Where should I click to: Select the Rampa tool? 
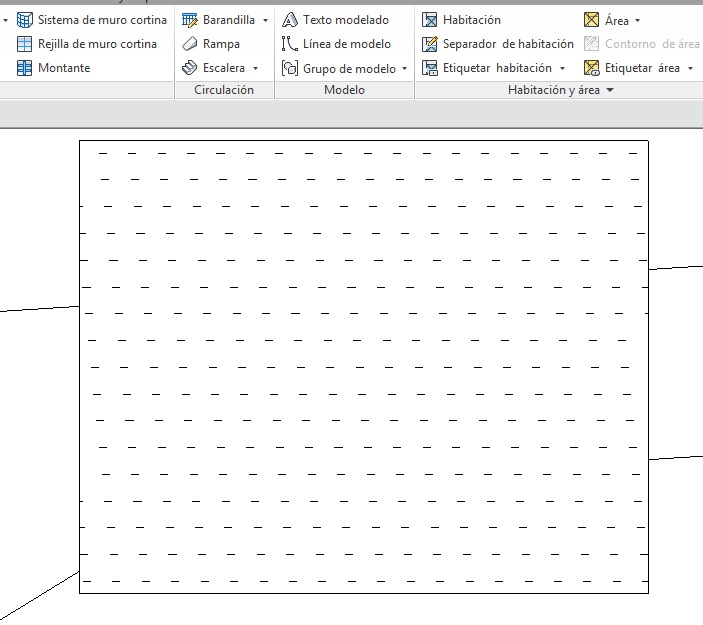[220, 44]
